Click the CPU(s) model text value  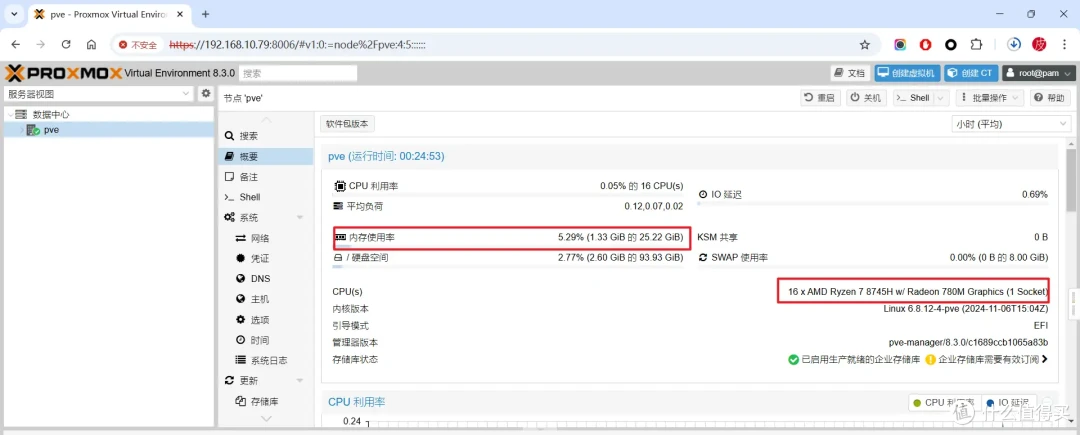tap(917, 293)
